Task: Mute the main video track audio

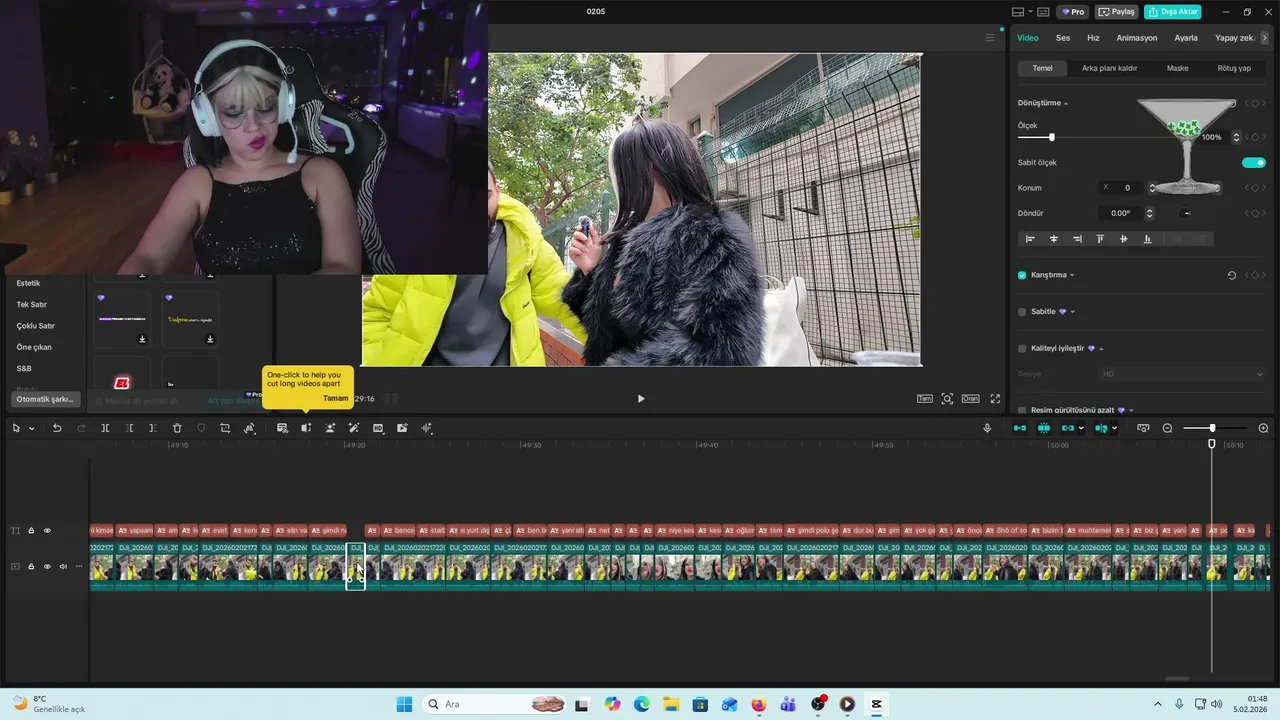Action: [63, 567]
